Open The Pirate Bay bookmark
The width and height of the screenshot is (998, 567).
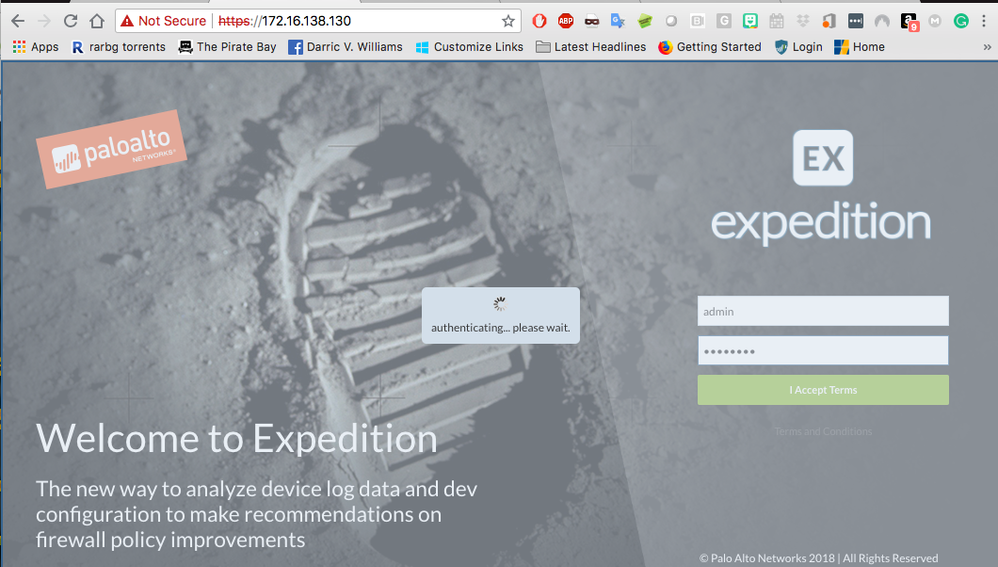click(x=227, y=47)
